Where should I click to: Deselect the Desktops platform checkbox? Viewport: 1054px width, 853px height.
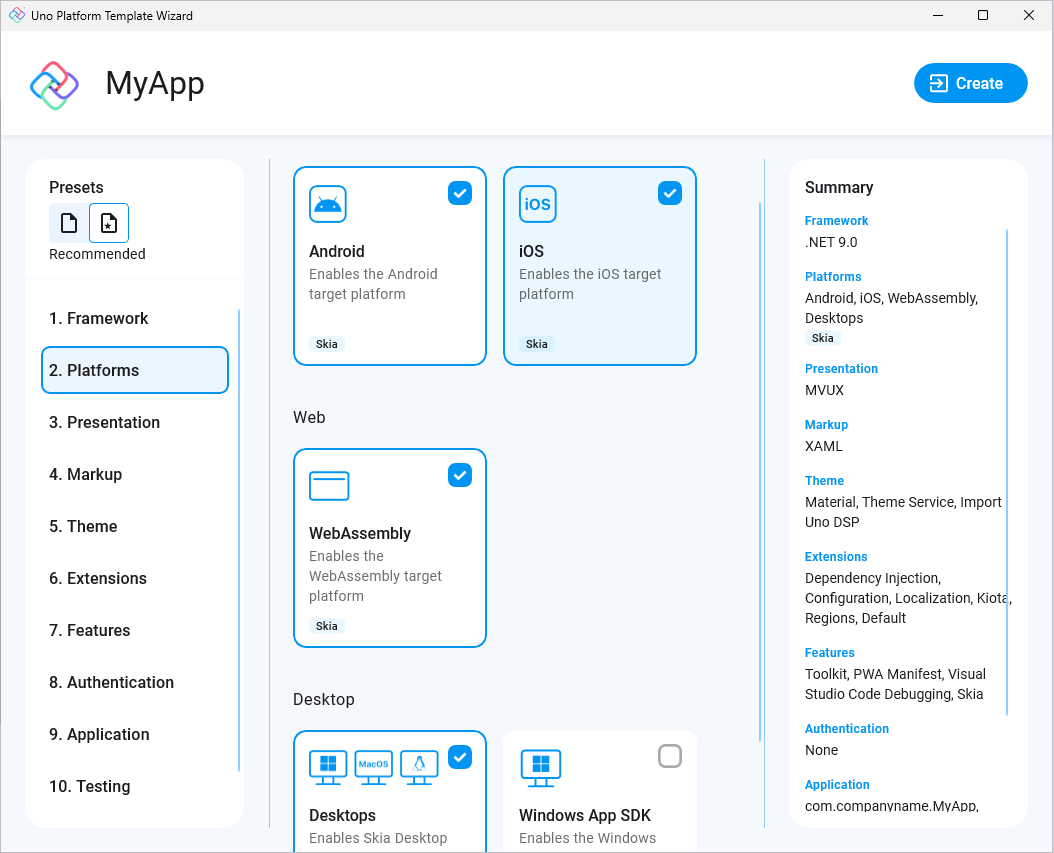[460, 757]
